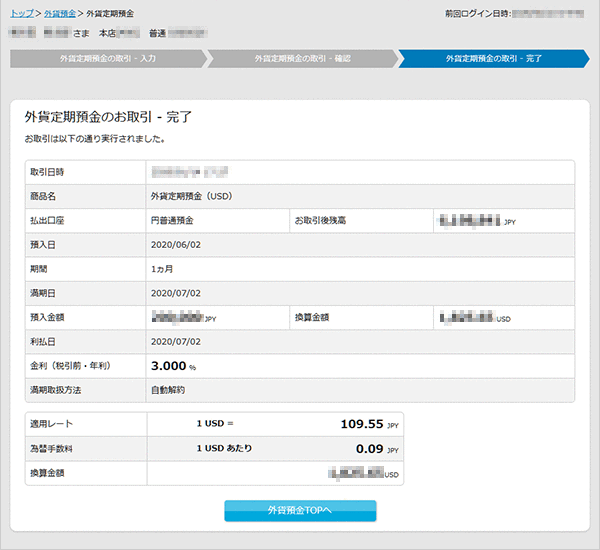Image resolution: width=600 pixels, height=550 pixels.
Task: Click the 取引日時 row label
Action: click(x=47, y=172)
